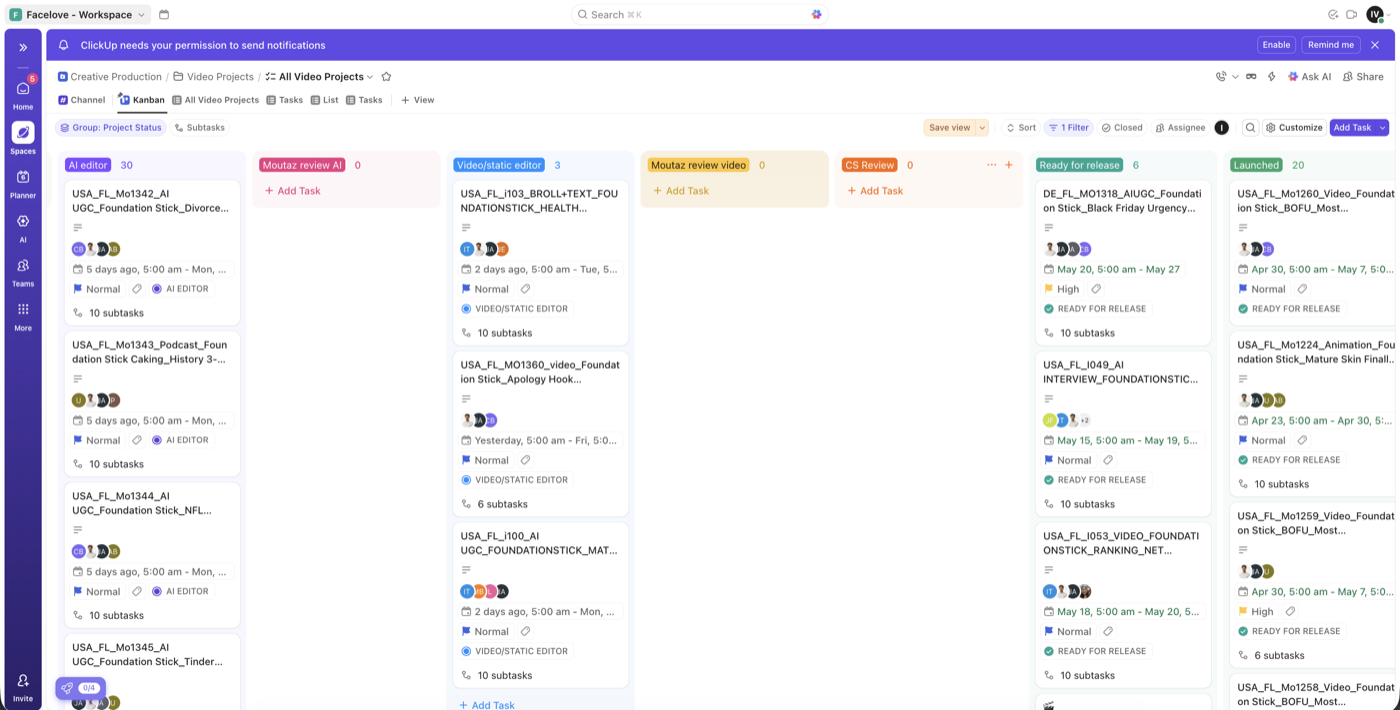Image resolution: width=1400 pixels, height=710 pixels.
Task: Click priority flag on DE_FL_MO1318 card
Action: [x=1049, y=289]
